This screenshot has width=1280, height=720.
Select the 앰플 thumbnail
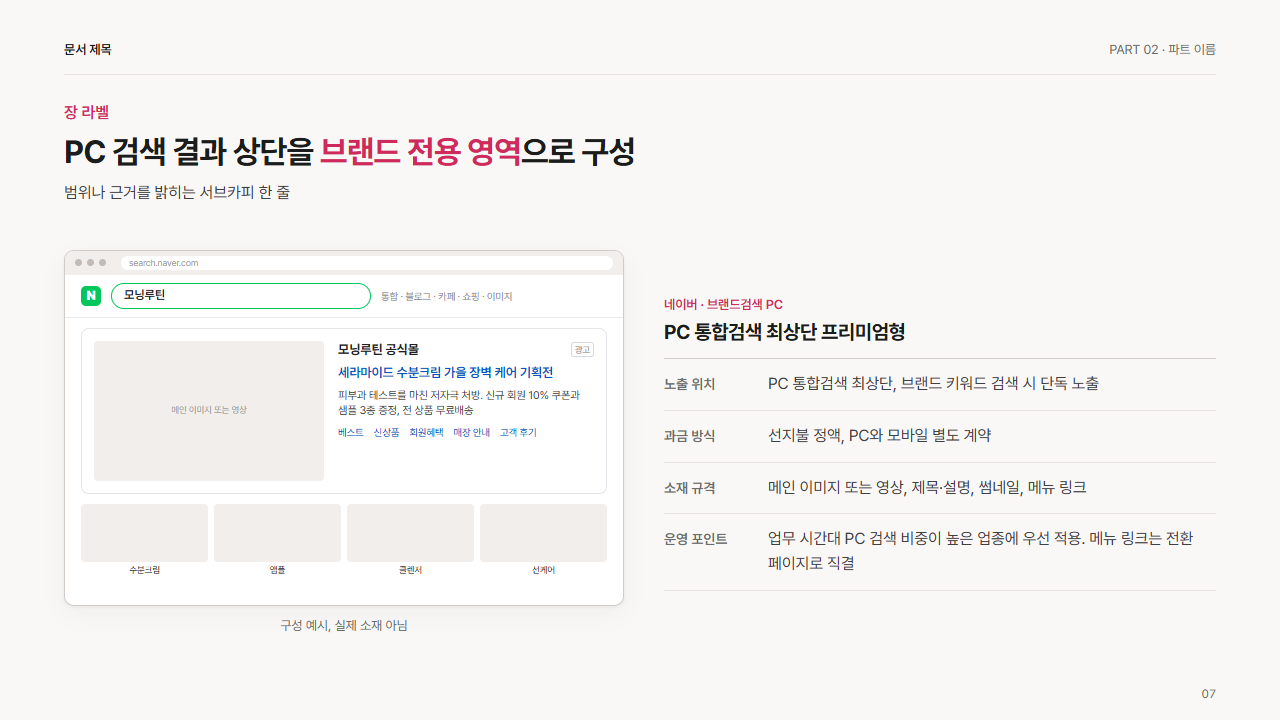277,533
